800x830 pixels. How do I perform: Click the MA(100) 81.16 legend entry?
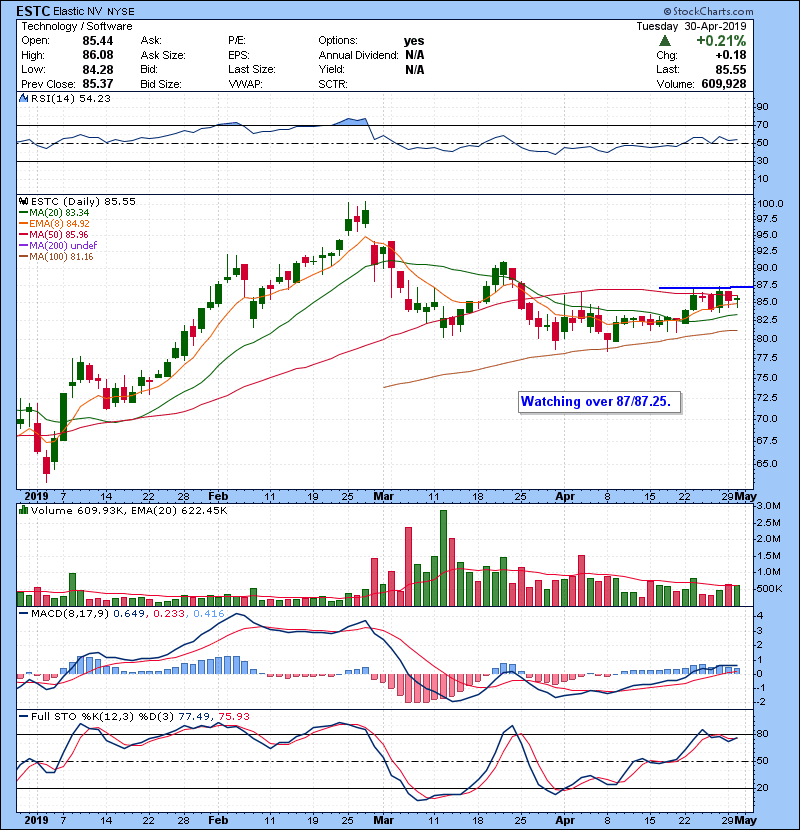56,257
